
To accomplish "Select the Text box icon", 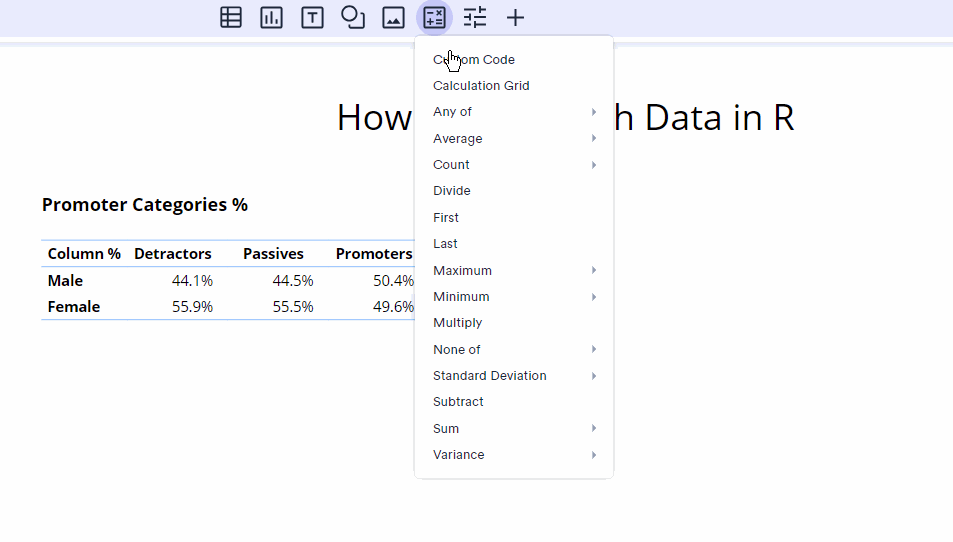I will tap(312, 17).
